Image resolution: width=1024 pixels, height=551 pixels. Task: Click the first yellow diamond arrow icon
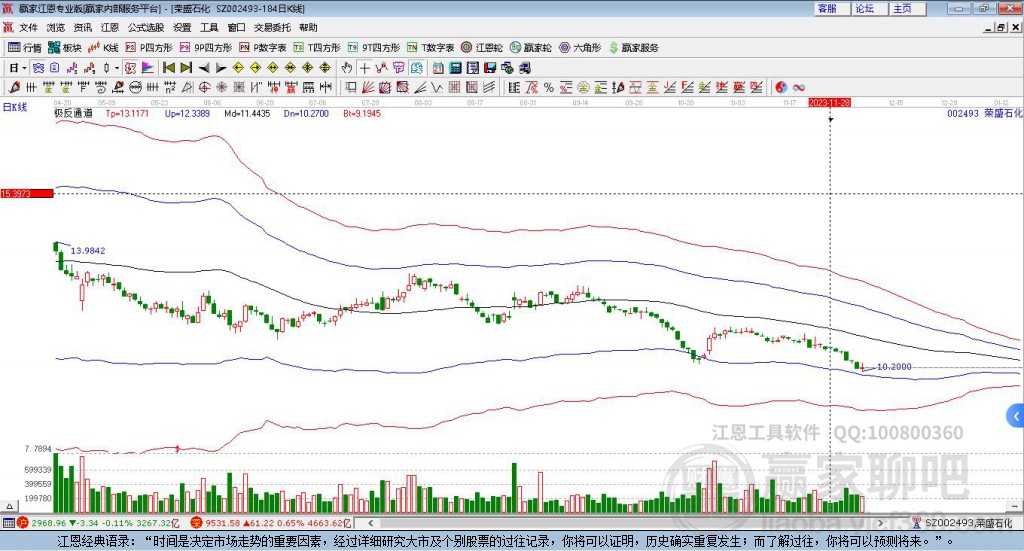pos(238,68)
